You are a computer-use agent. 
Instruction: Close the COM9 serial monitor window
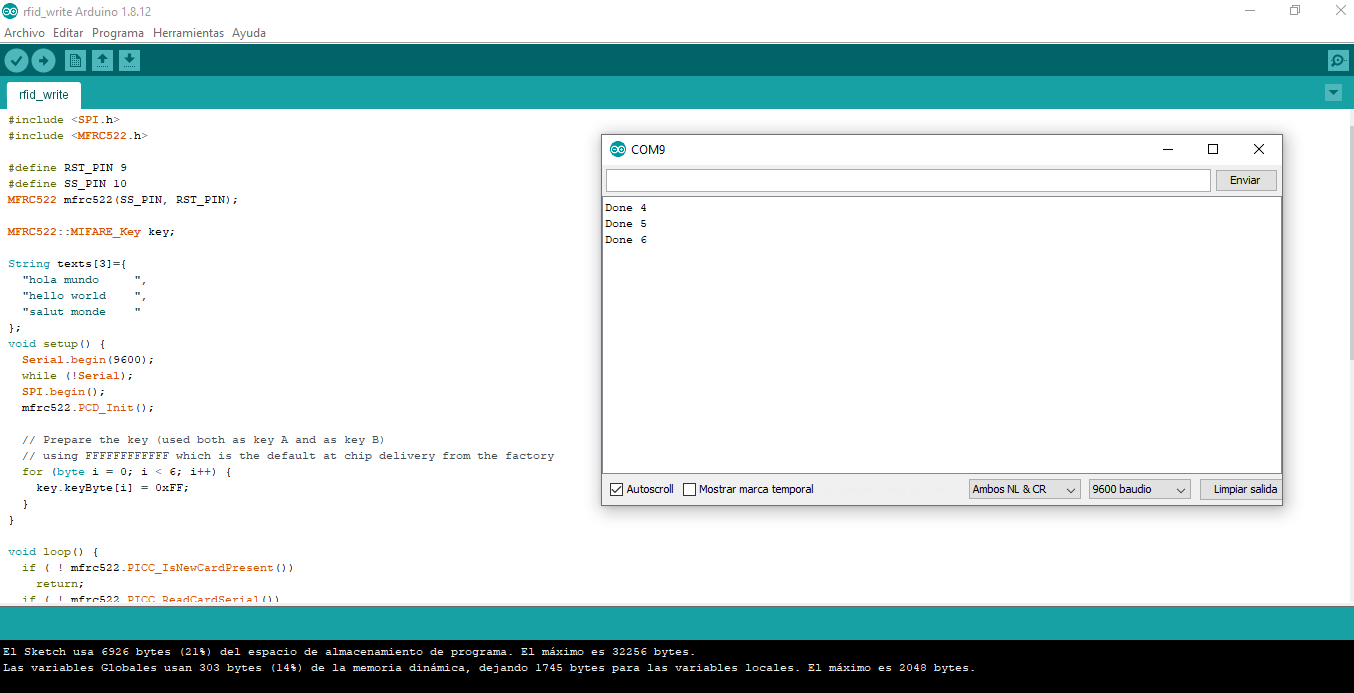coord(1259,149)
